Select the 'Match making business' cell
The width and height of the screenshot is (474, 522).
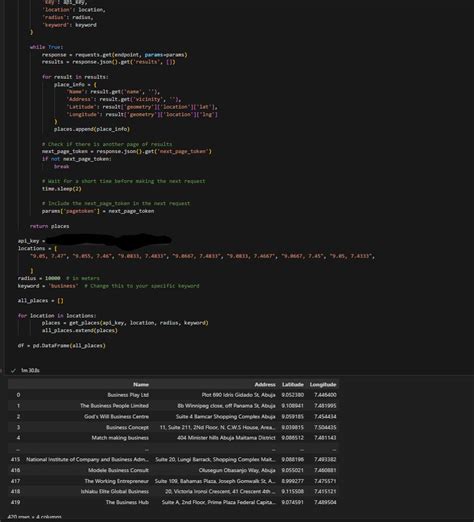click(120, 438)
